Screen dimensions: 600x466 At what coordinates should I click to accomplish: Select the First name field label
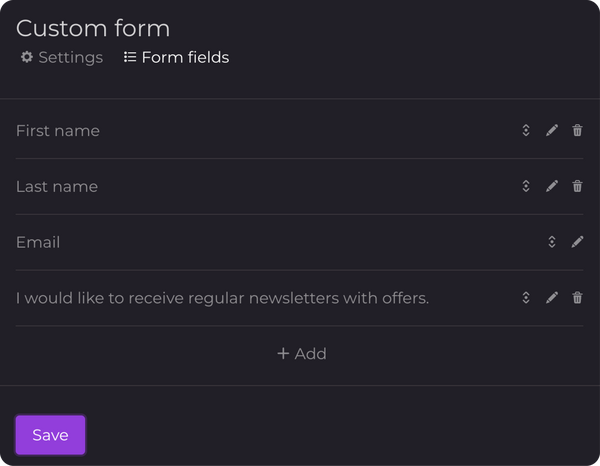click(x=58, y=131)
